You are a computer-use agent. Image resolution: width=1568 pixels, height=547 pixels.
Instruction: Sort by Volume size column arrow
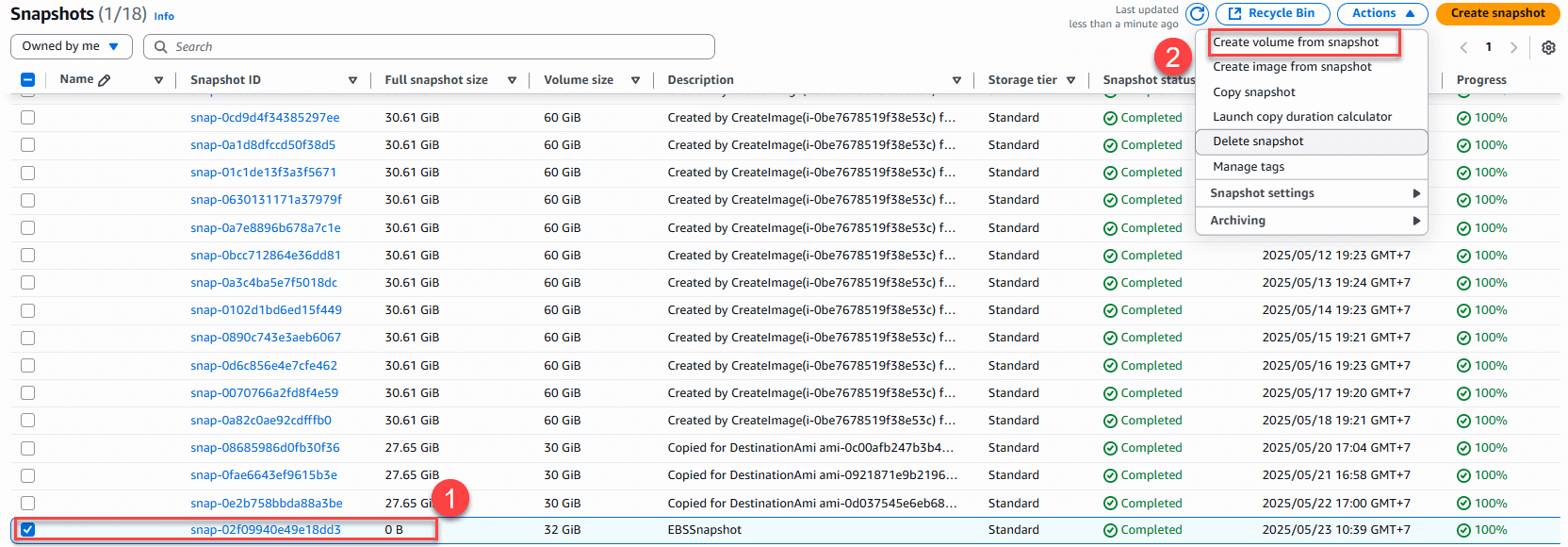click(636, 80)
